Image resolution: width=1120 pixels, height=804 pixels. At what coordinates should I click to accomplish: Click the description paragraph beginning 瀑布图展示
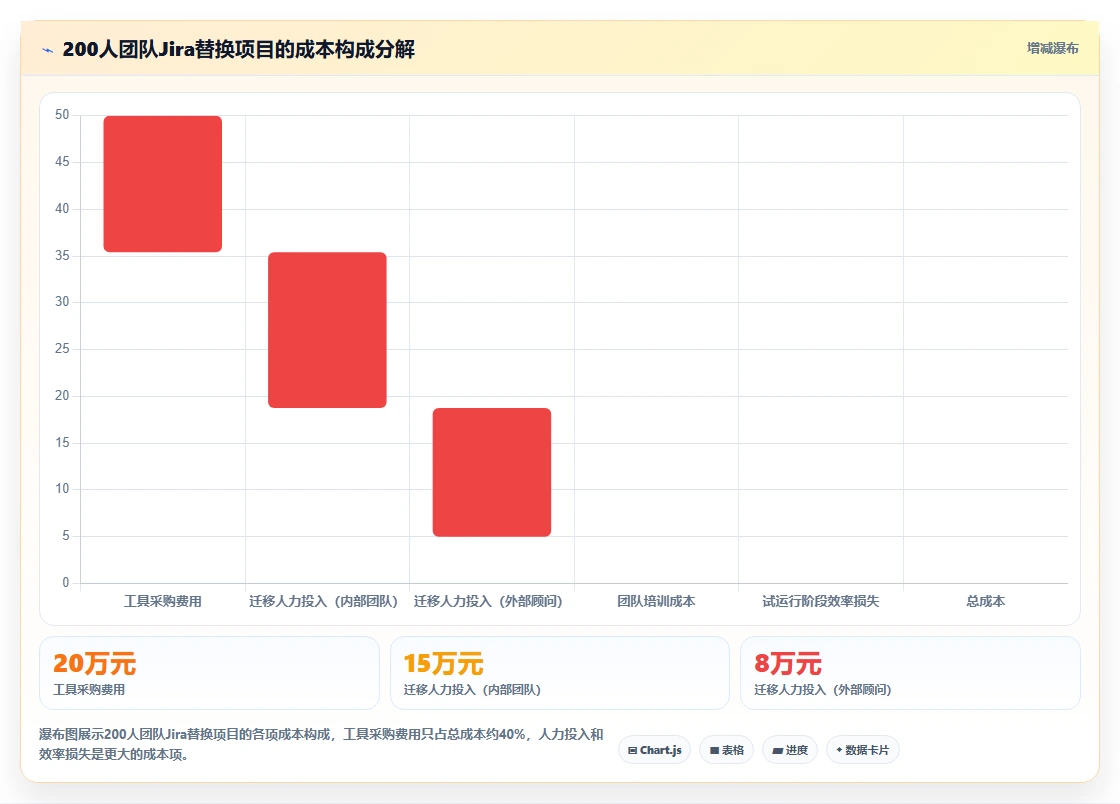click(x=321, y=744)
